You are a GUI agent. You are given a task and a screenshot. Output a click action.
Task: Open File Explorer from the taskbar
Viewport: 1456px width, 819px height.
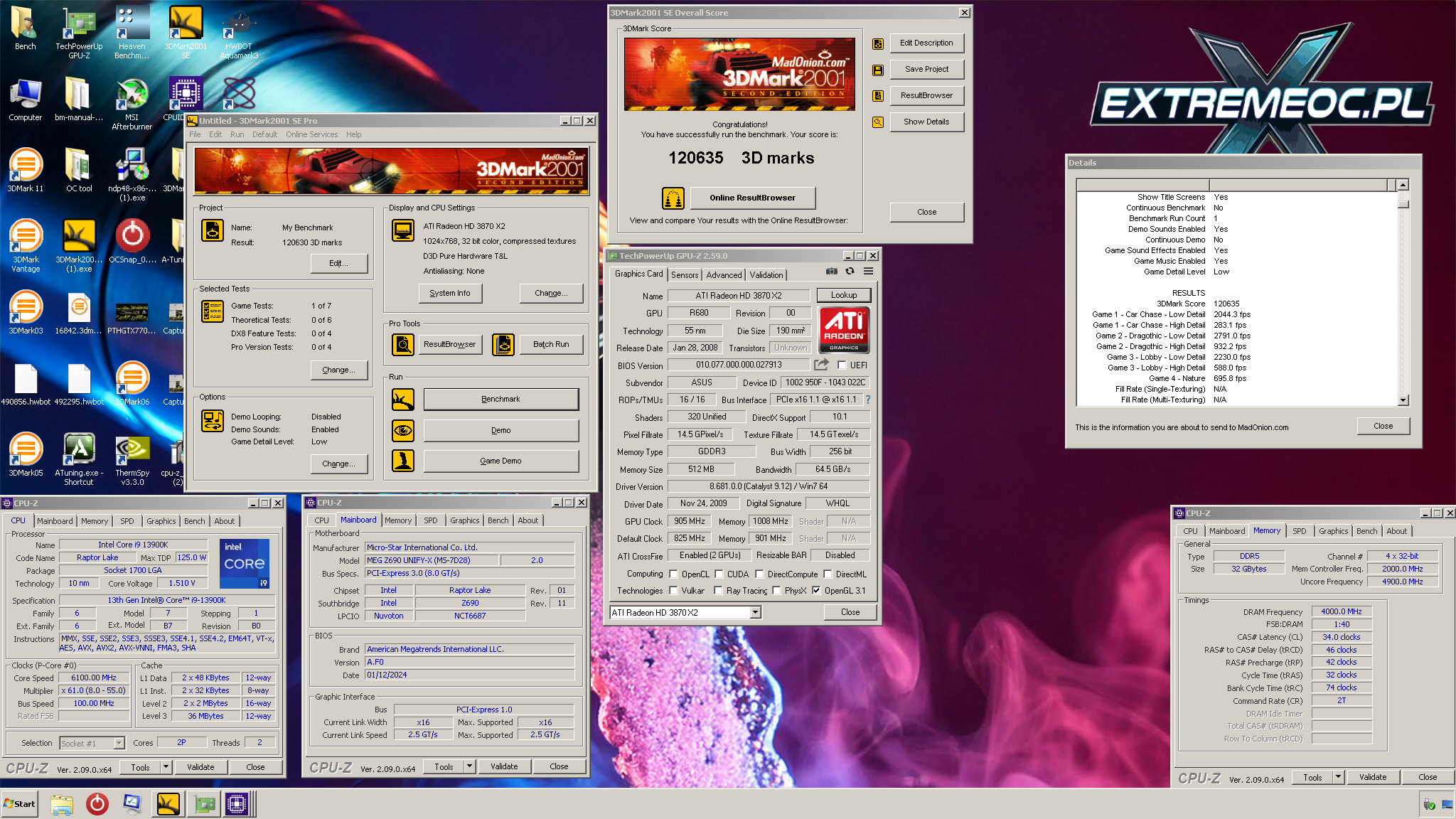coord(62,804)
